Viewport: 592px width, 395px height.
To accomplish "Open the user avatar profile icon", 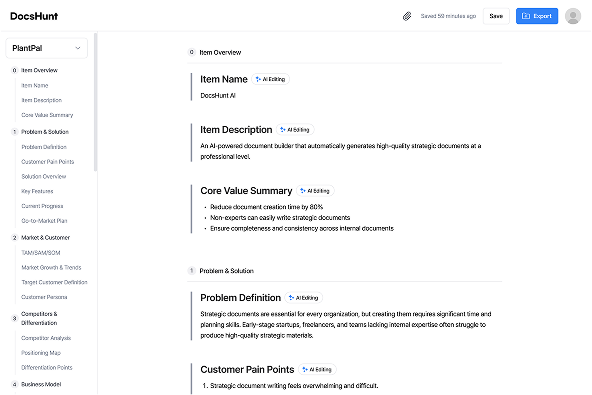I will click(x=573, y=16).
